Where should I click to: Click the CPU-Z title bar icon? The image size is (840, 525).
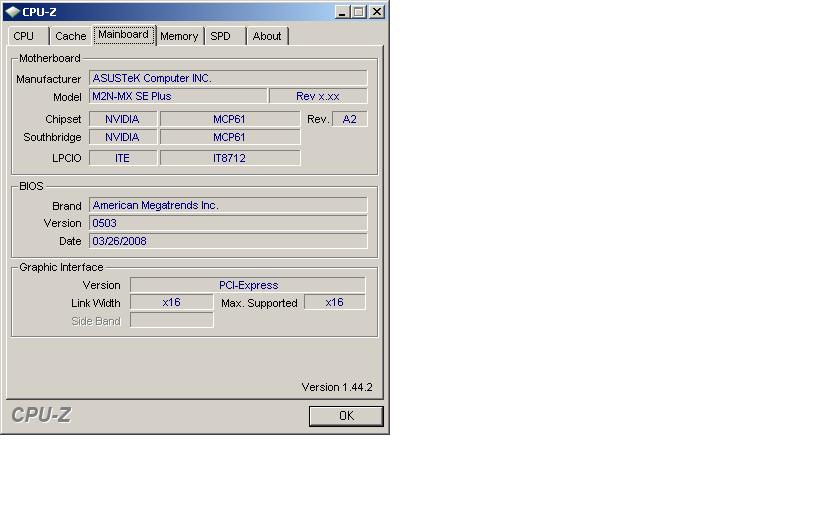(x=12, y=11)
